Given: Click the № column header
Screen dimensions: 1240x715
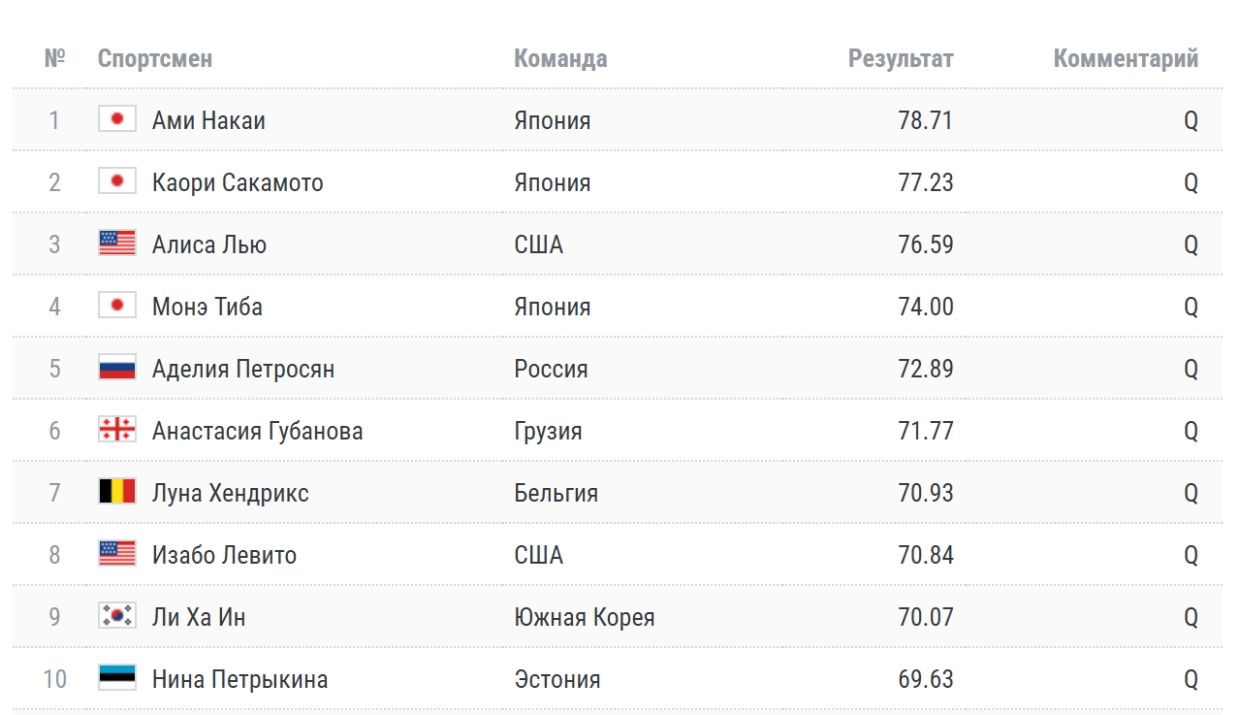Looking at the screenshot, I should 54,59.
